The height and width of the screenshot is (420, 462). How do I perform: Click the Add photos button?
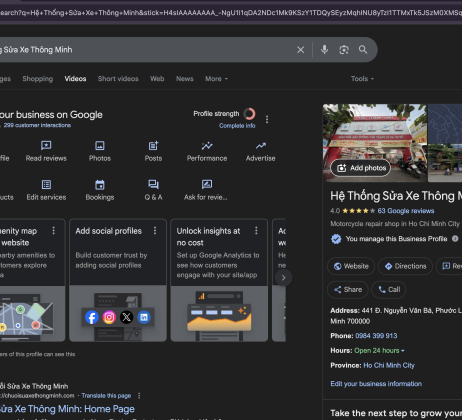361,168
